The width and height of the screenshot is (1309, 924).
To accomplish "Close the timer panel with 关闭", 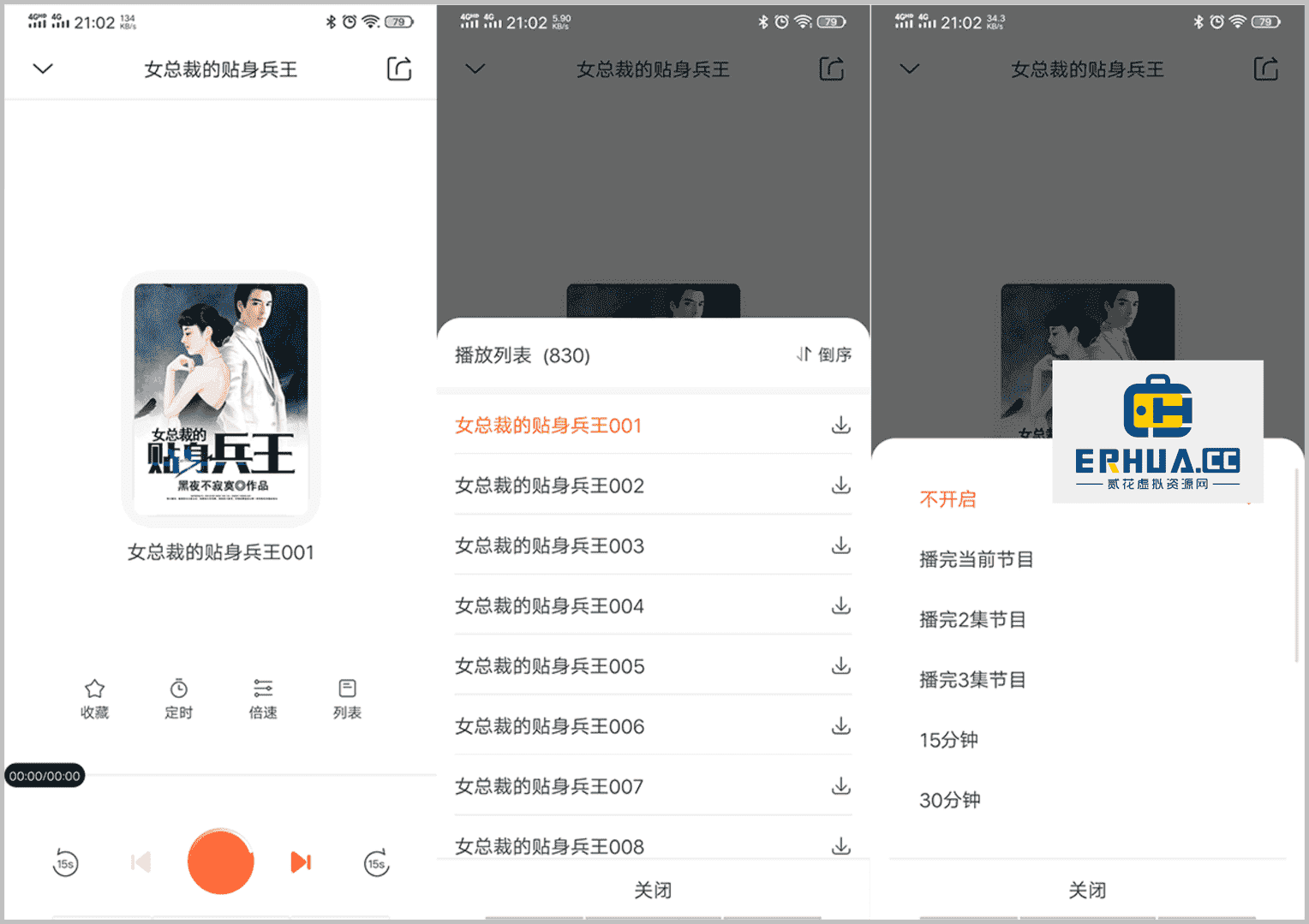I will click(x=1087, y=891).
